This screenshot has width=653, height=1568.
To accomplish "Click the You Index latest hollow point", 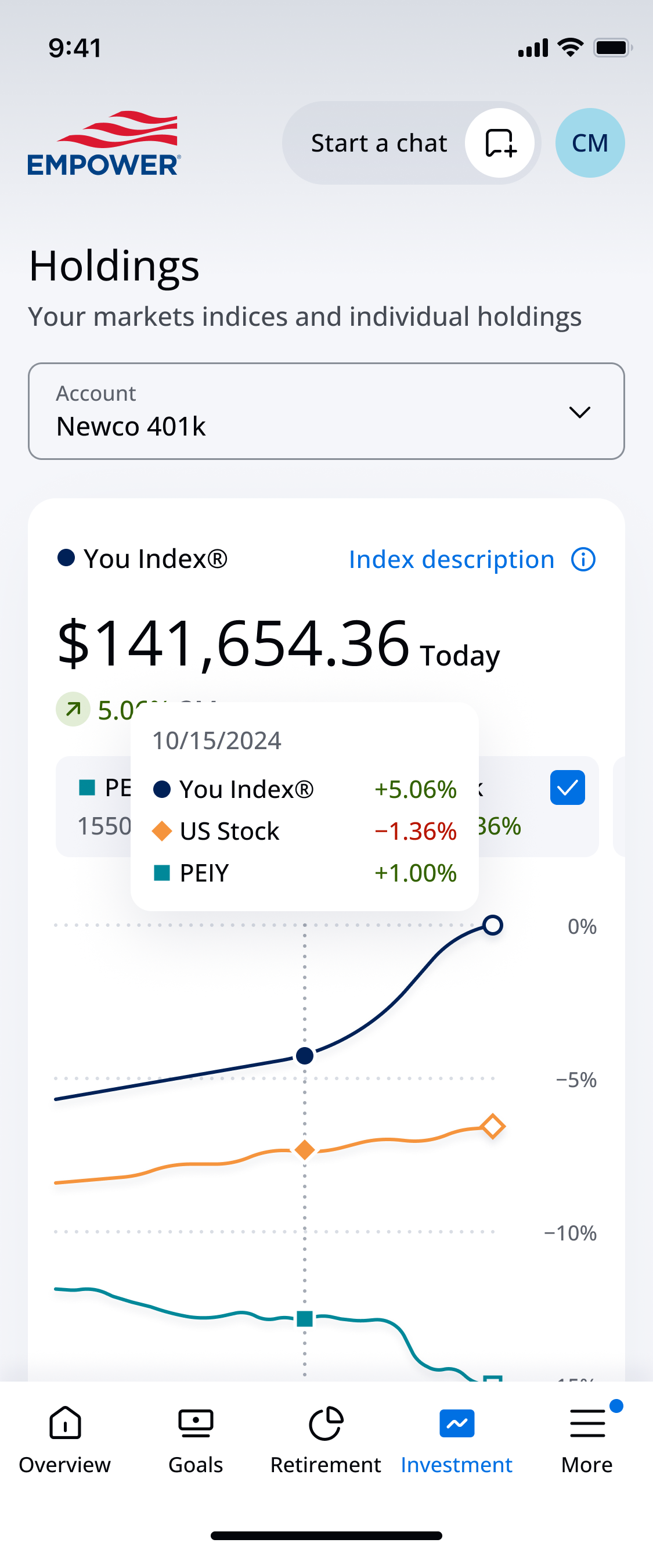I will click(x=492, y=925).
